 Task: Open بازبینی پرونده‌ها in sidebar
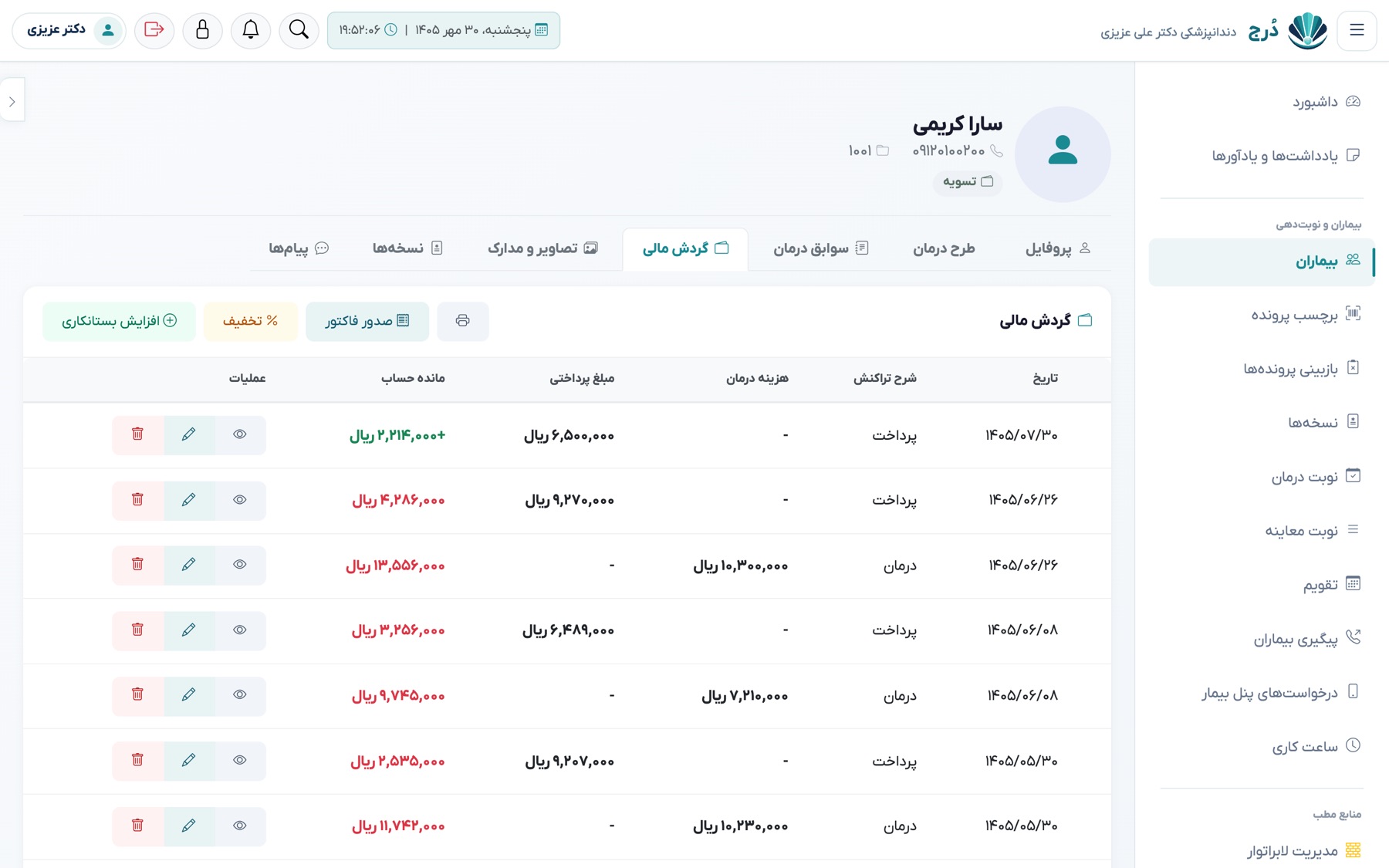point(1261,369)
